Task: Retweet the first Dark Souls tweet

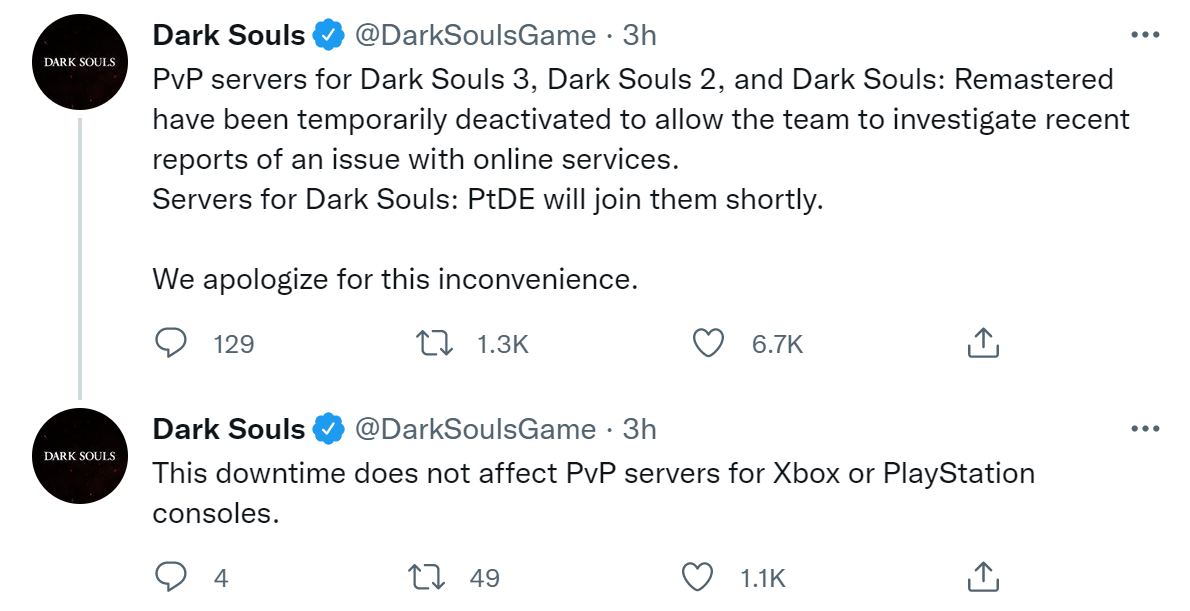Action: point(435,344)
